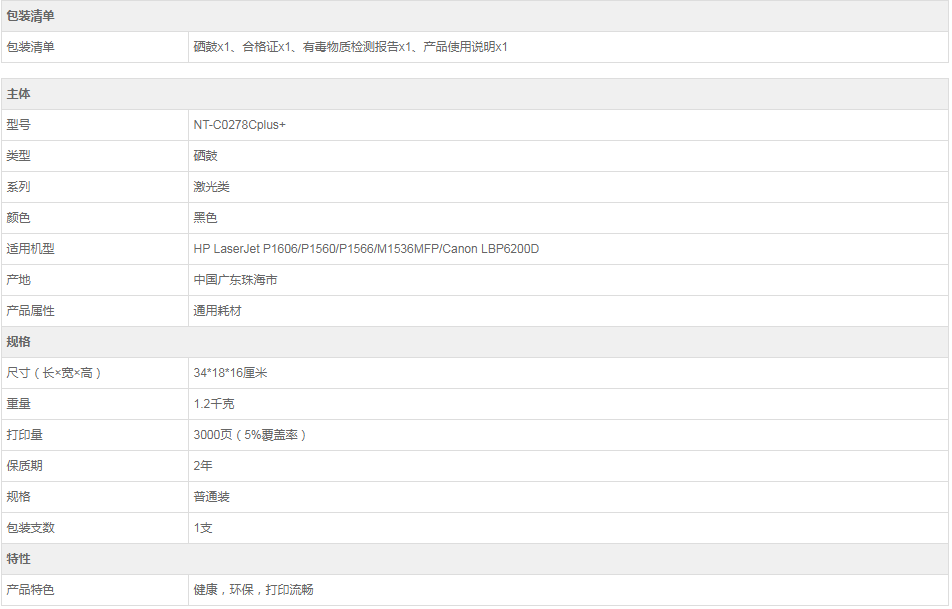Select the packing list value 硒鼓x1、合格证x1
952x609 pixels.
pos(350,47)
